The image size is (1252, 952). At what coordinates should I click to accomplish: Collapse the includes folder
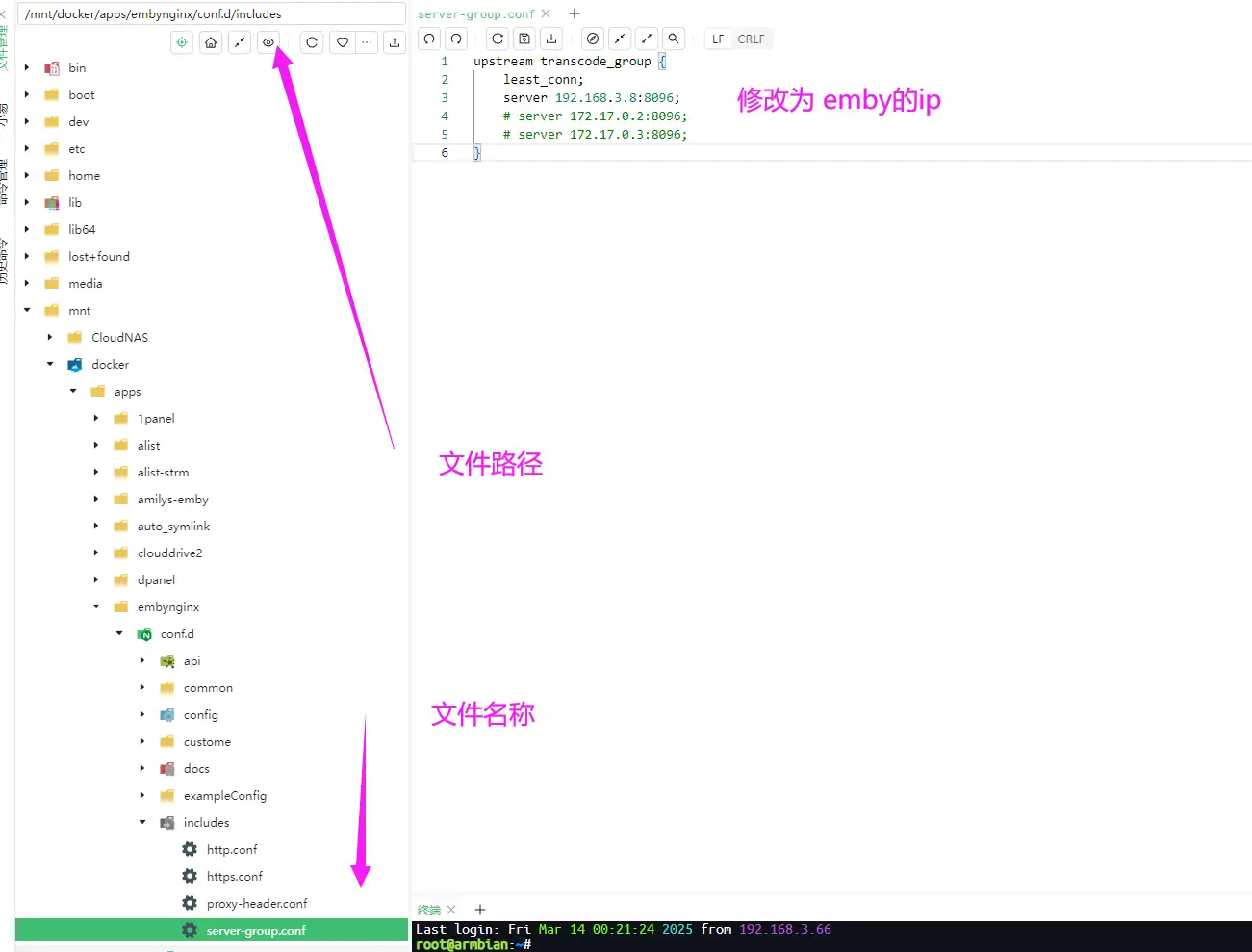point(142,822)
